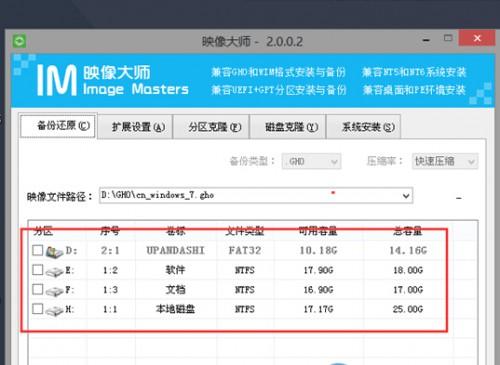Switch to the 系统安装 (S) tab
The width and height of the screenshot is (500, 365).
click(364, 127)
